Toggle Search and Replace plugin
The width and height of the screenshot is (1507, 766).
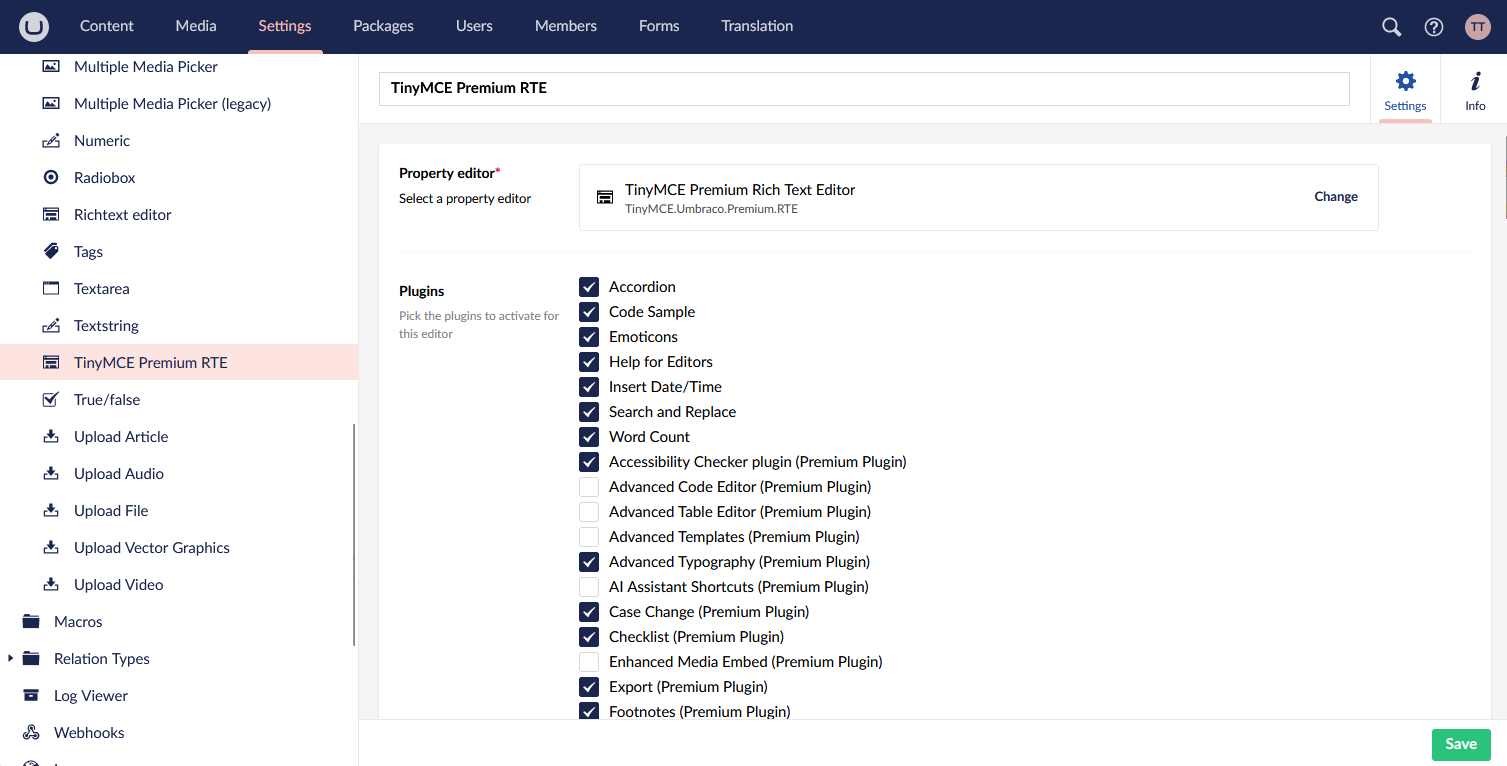click(x=589, y=412)
